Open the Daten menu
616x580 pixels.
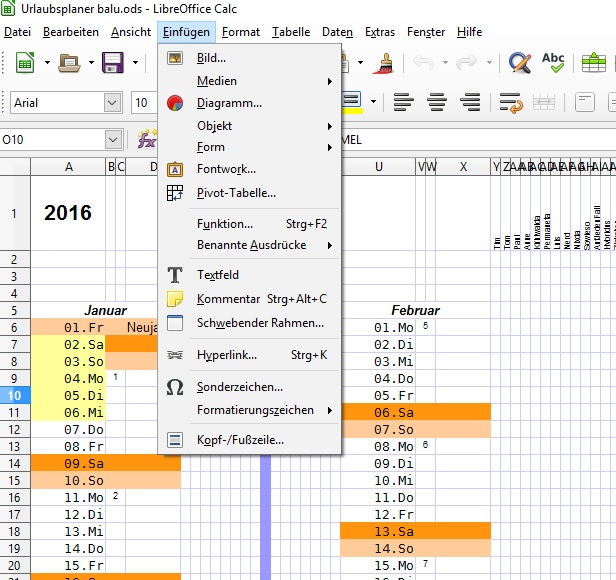pos(337,32)
